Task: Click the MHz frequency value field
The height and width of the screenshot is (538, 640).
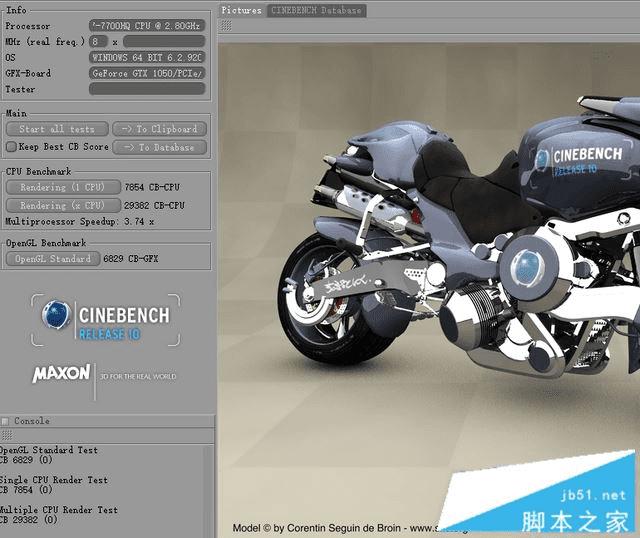Action: tap(164, 42)
